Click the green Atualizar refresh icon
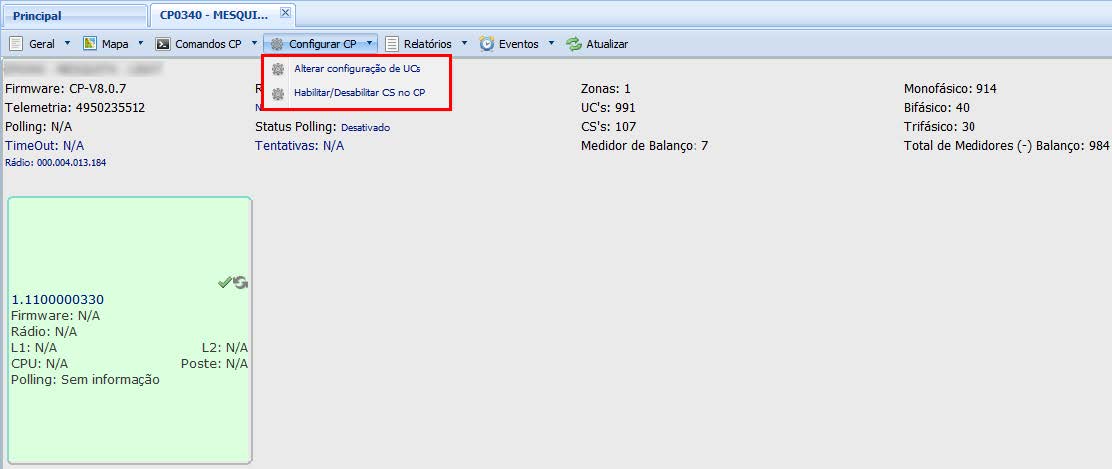1112x469 pixels. (574, 44)
